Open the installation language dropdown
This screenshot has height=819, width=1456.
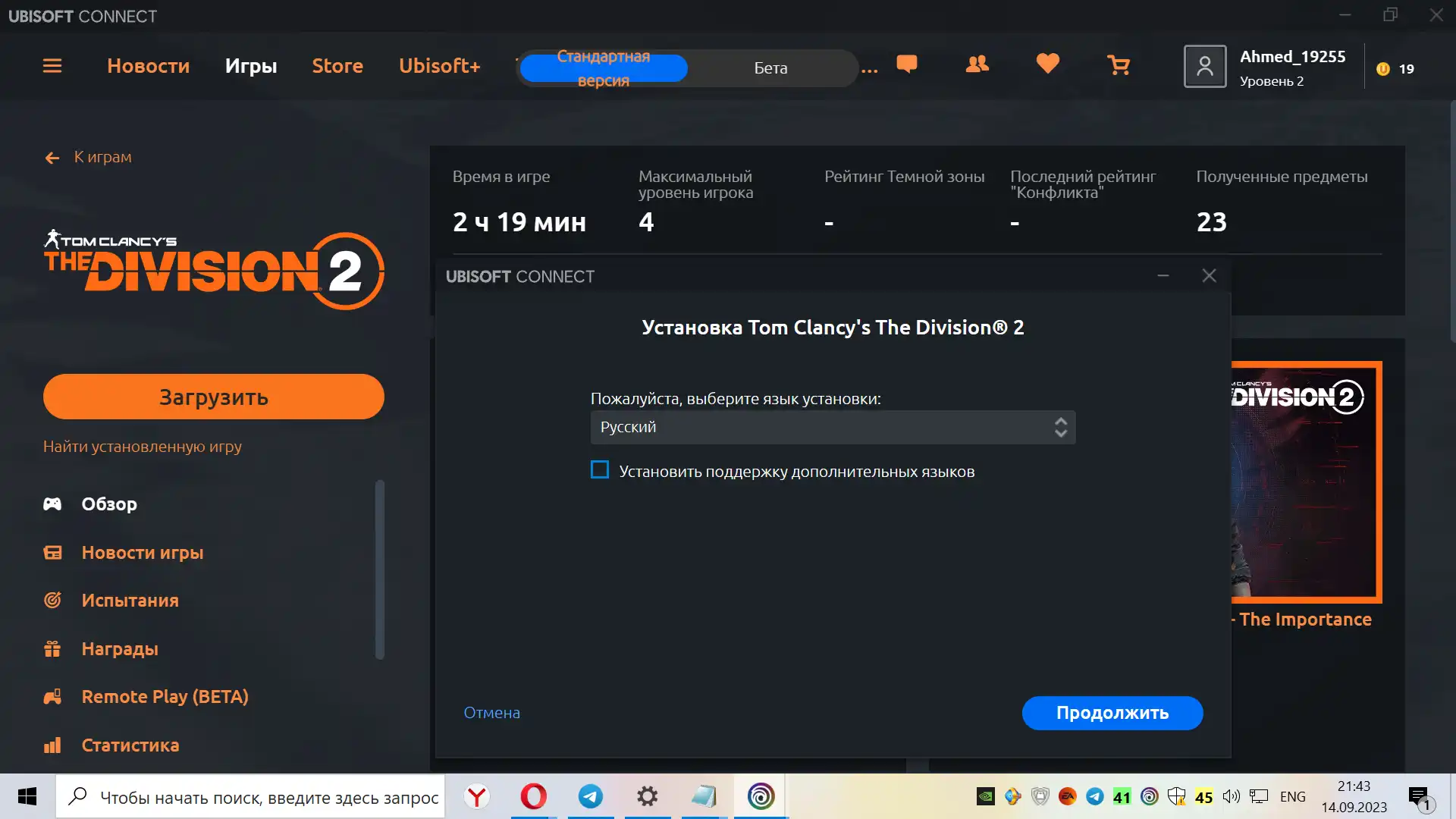pos(833,428)
